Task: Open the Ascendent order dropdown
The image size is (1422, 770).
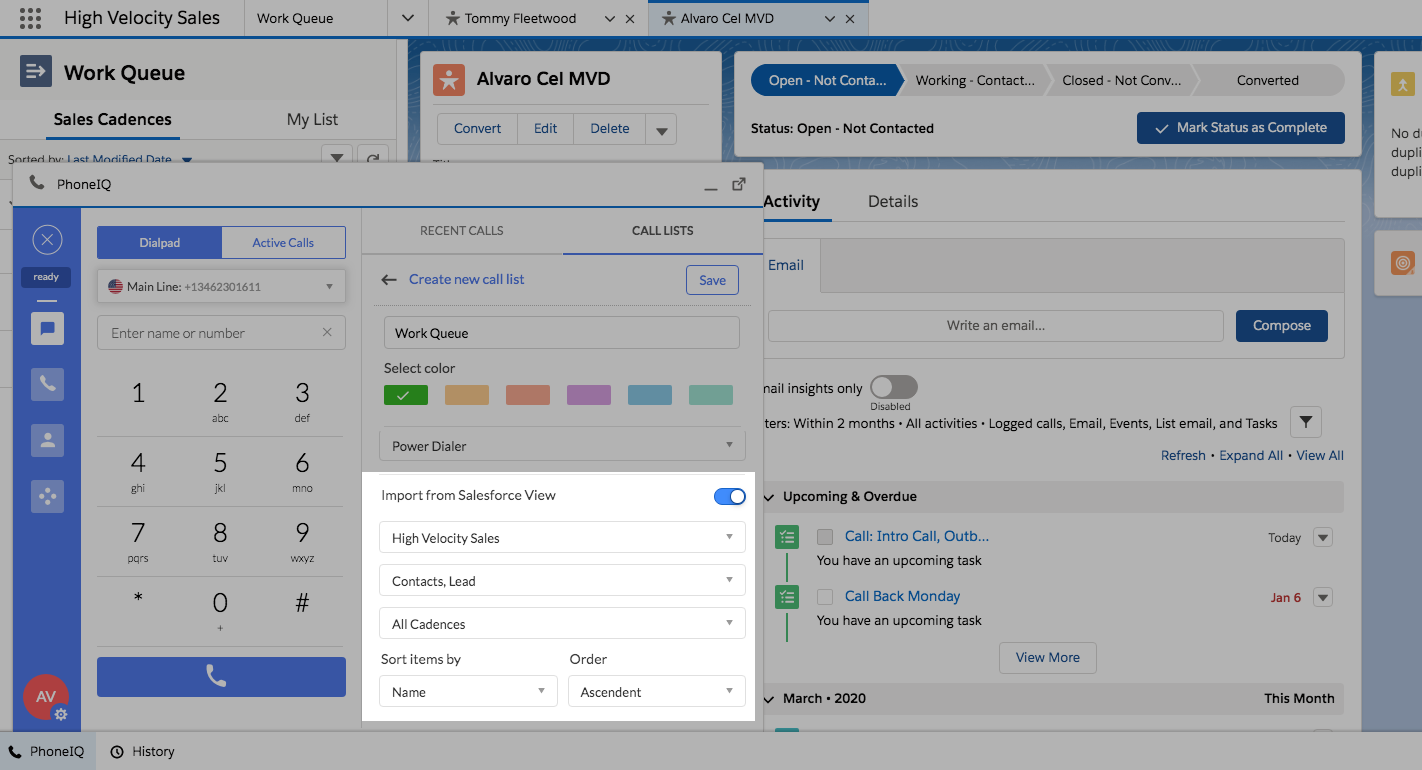Action: (x=657, y=692)
